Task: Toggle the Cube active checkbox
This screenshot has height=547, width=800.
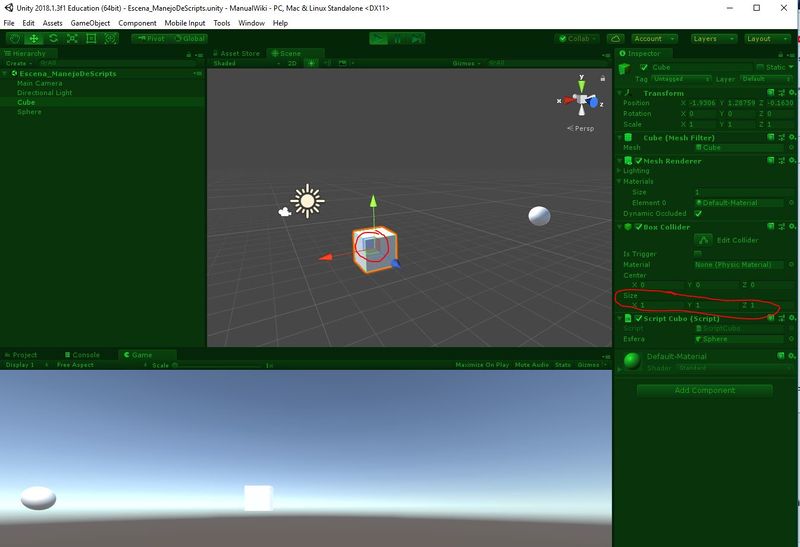Action: pos(643,67)
